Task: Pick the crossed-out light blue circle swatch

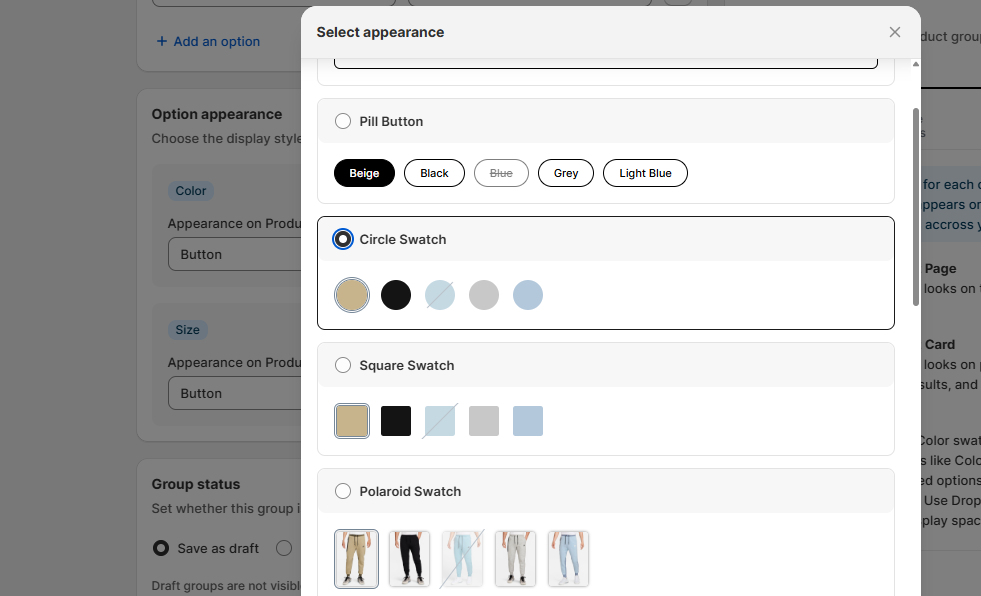Action: point(440,295)
